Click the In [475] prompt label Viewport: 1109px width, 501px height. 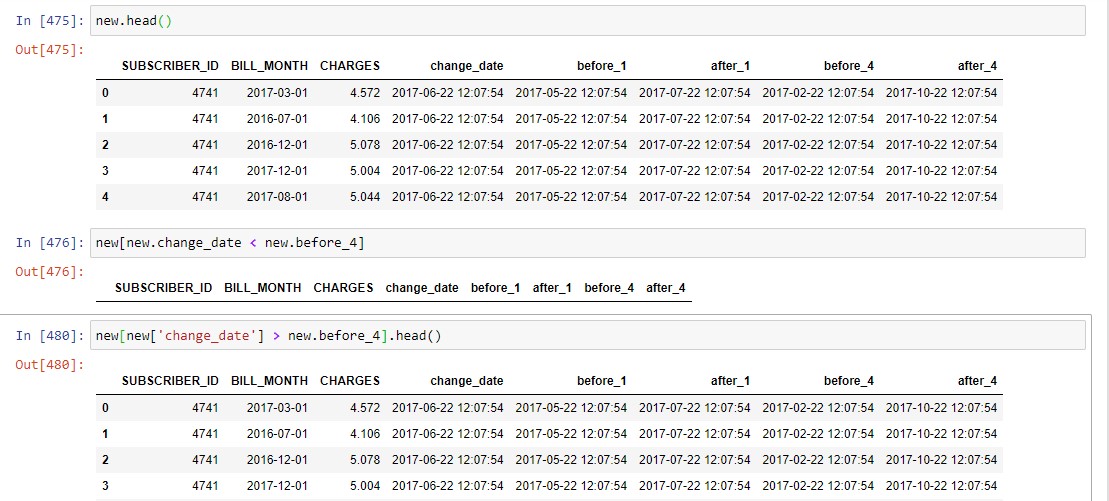tap(50, 21)
